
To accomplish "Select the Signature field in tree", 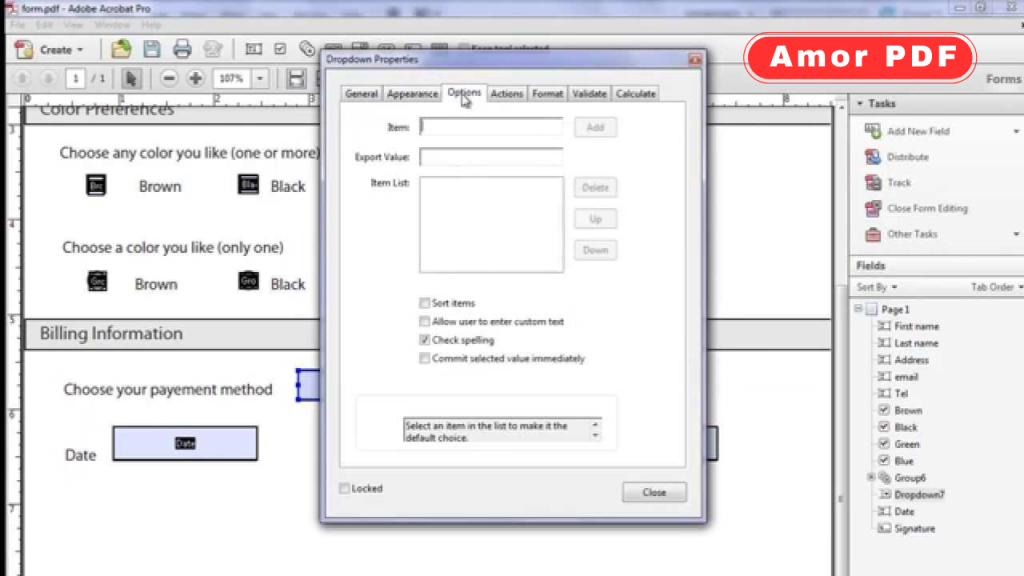I will pos(914,528).
